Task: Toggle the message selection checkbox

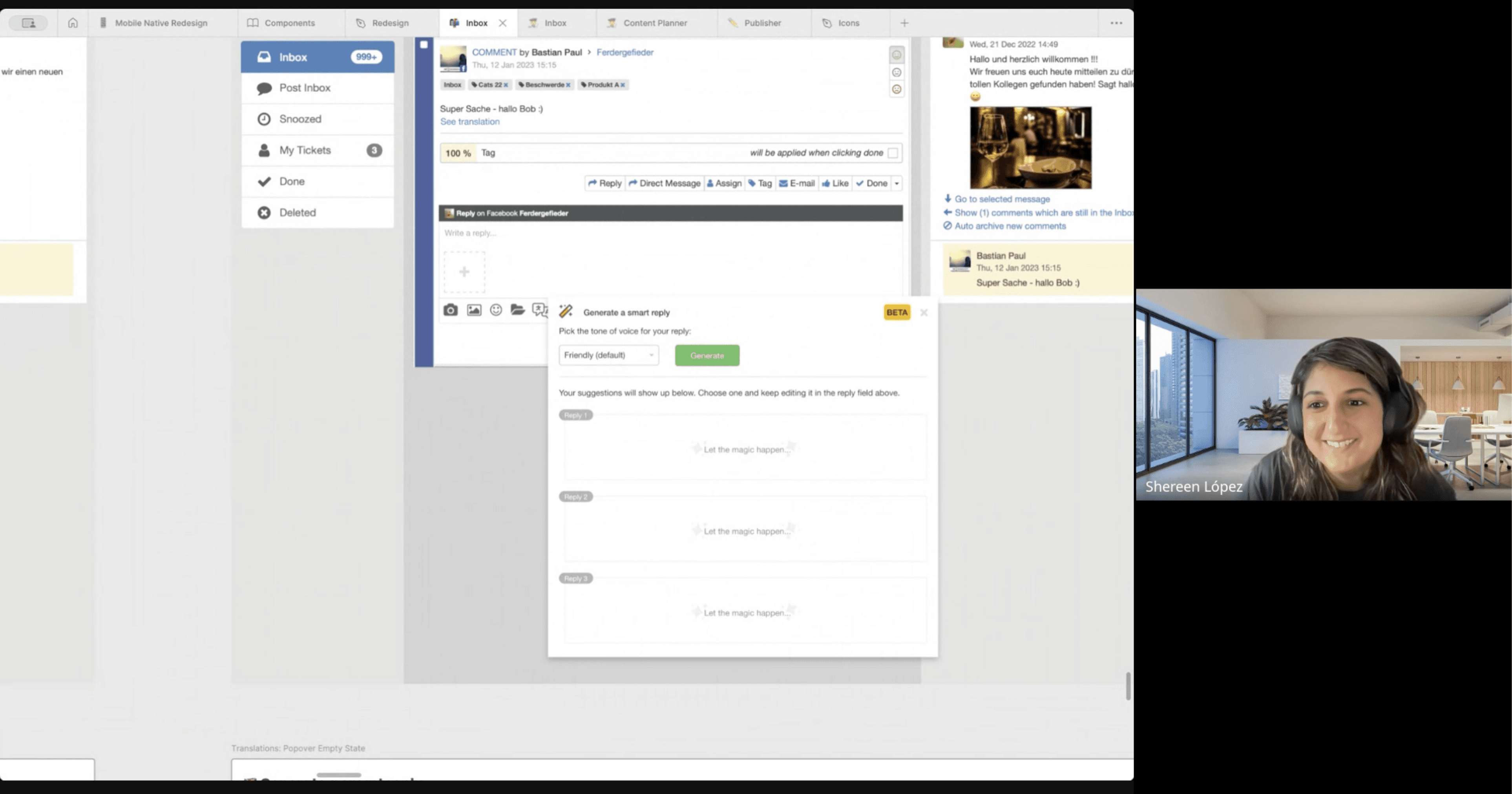Action: point(424,45)
